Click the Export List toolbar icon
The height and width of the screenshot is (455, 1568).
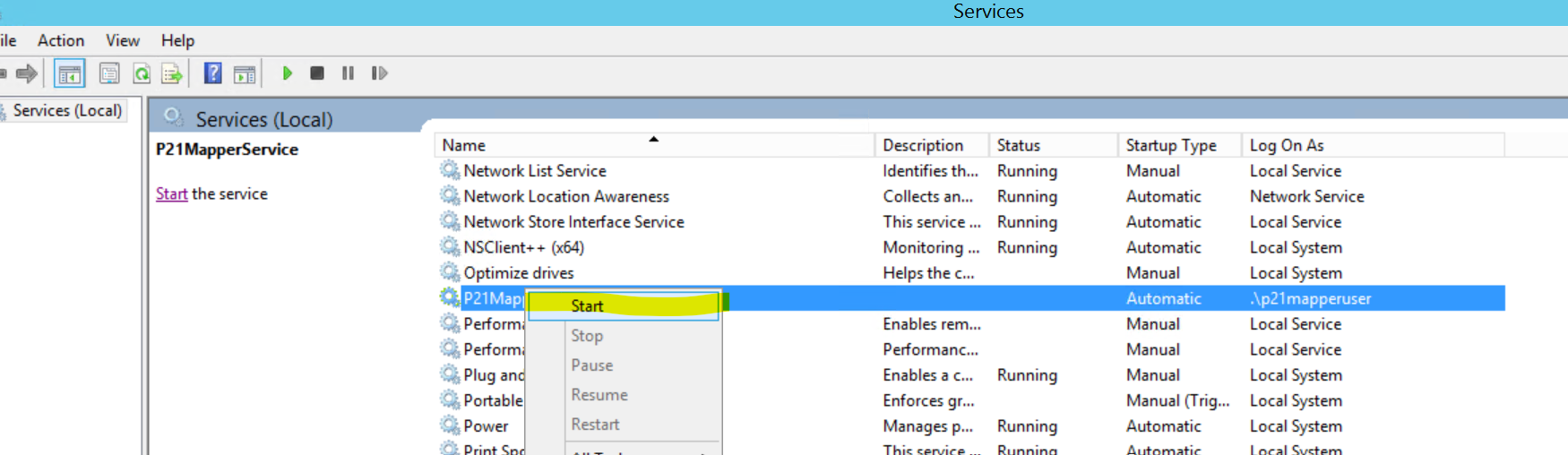(172, 73)
